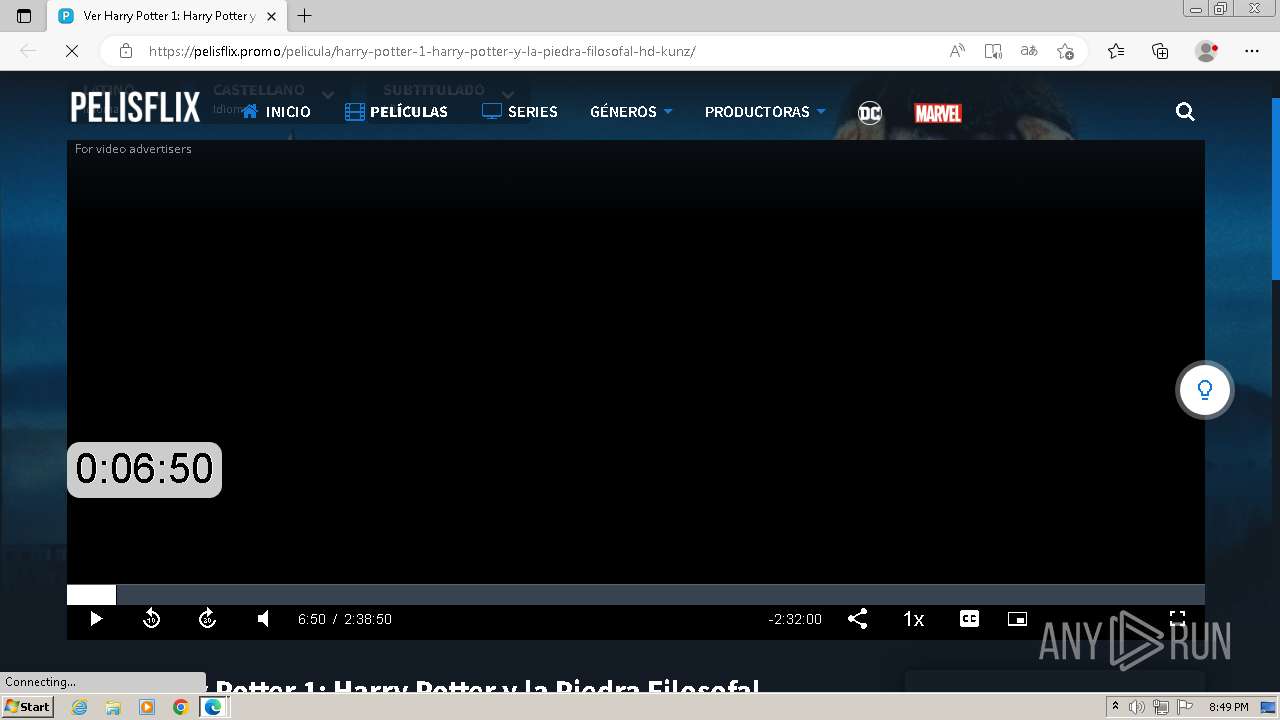The image size is (1280, 720).
Task: Click the lightbulb floating button
Action: tap(1204, 390)
